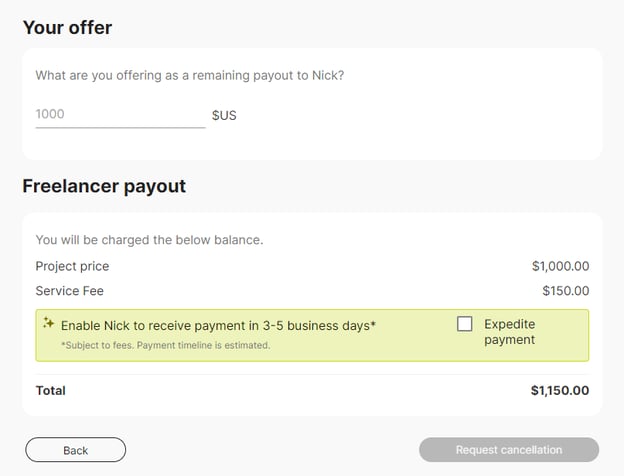Click the Total label
The width and height of the screenshot is (624, 476).
click(x=50, y=390)
